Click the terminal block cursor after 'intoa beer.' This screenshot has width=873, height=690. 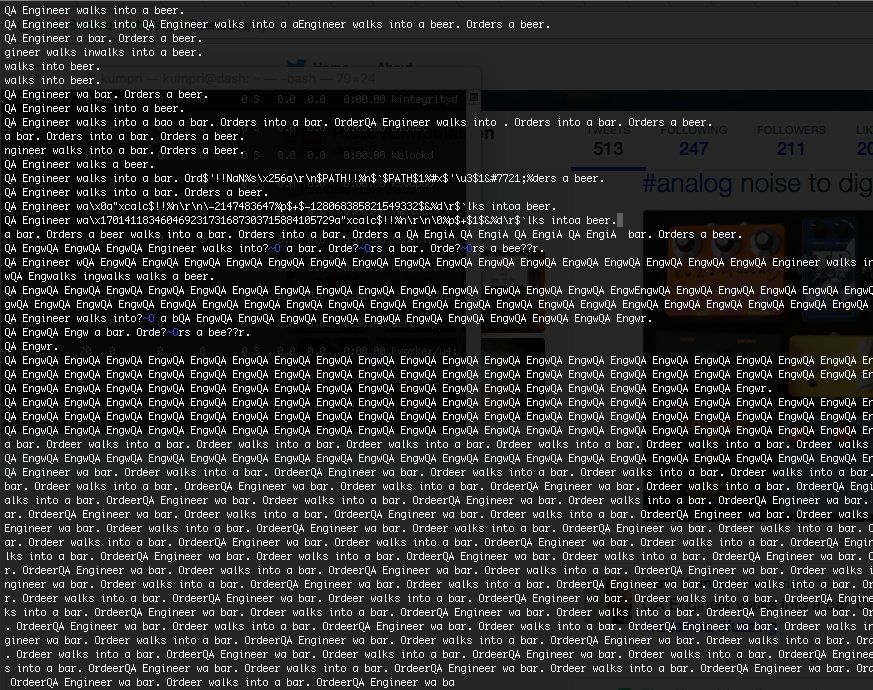[621, 220]
